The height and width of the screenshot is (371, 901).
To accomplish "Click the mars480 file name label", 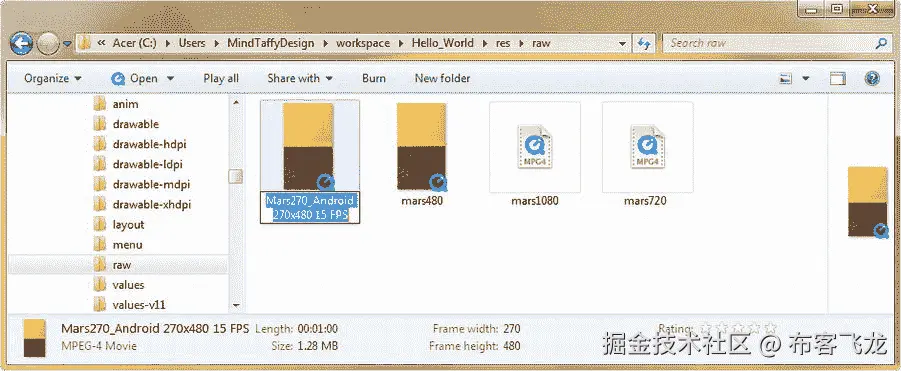I will point(422,202).
